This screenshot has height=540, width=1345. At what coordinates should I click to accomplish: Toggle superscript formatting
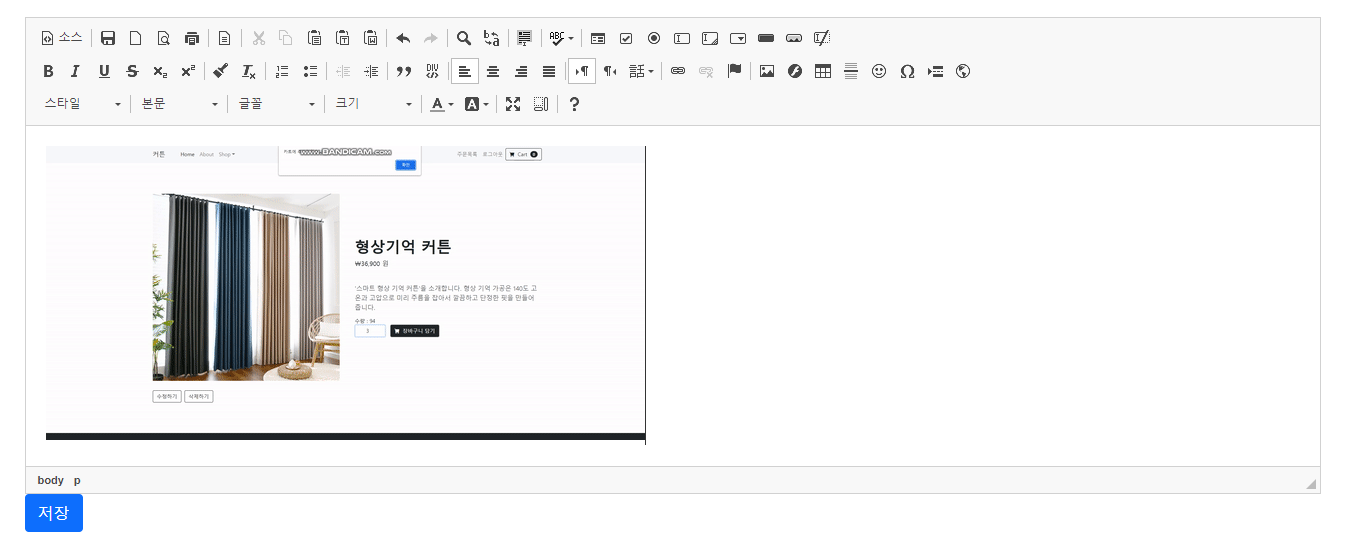(188, 71)
